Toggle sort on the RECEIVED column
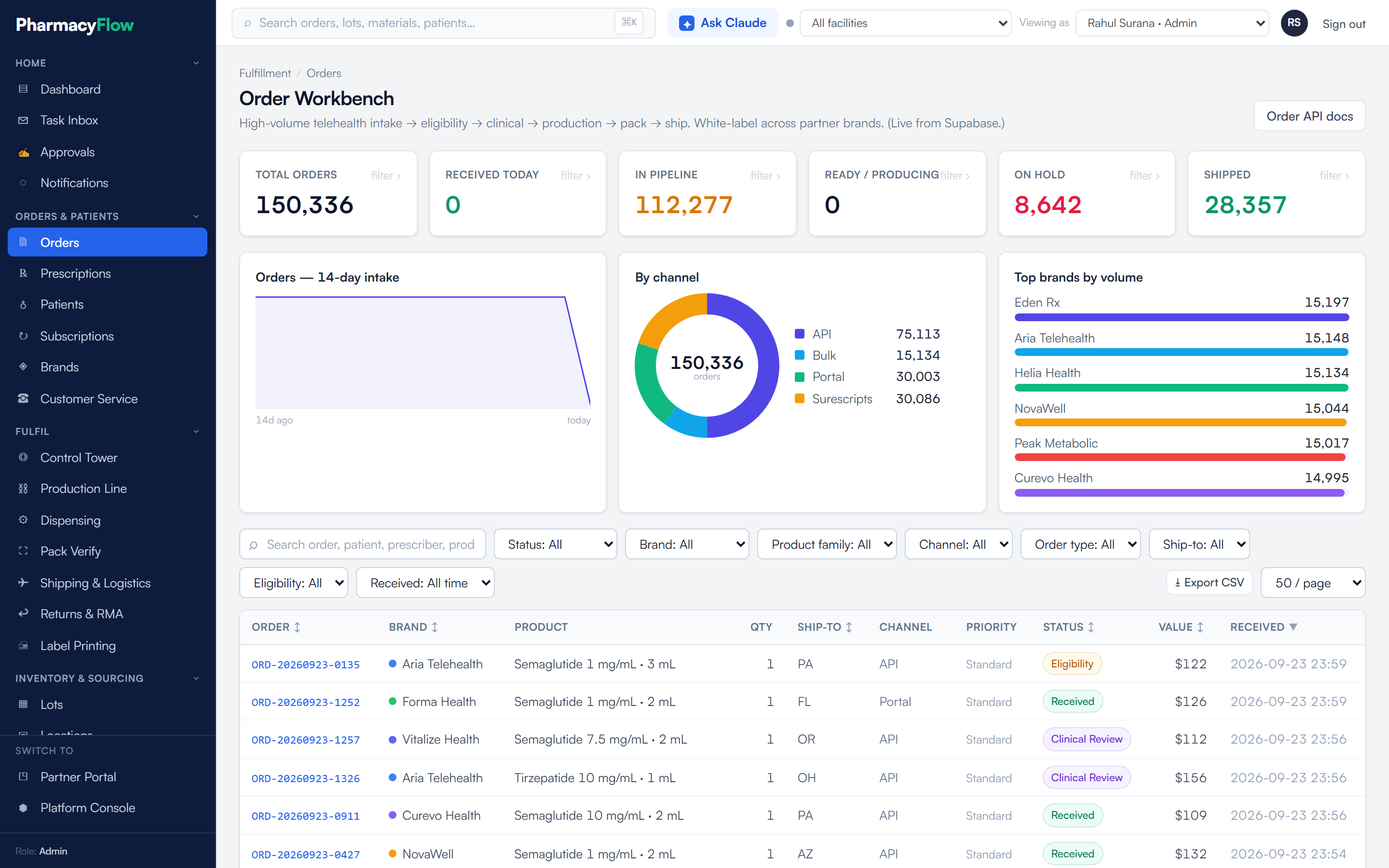 click(x=1263, y=627)
